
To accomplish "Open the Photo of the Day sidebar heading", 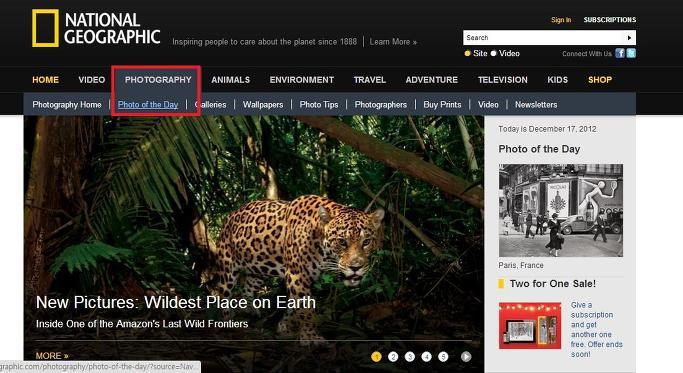I will [539, 149].
